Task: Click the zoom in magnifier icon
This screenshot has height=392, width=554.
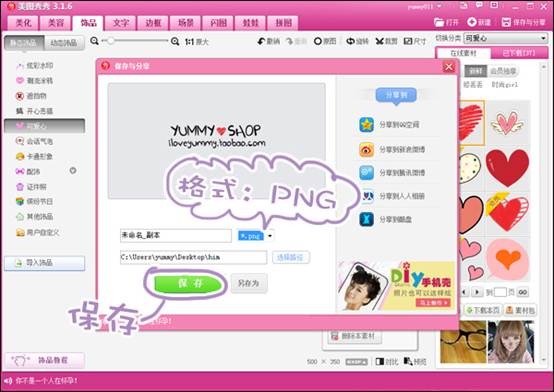Action: pos(175,41)
